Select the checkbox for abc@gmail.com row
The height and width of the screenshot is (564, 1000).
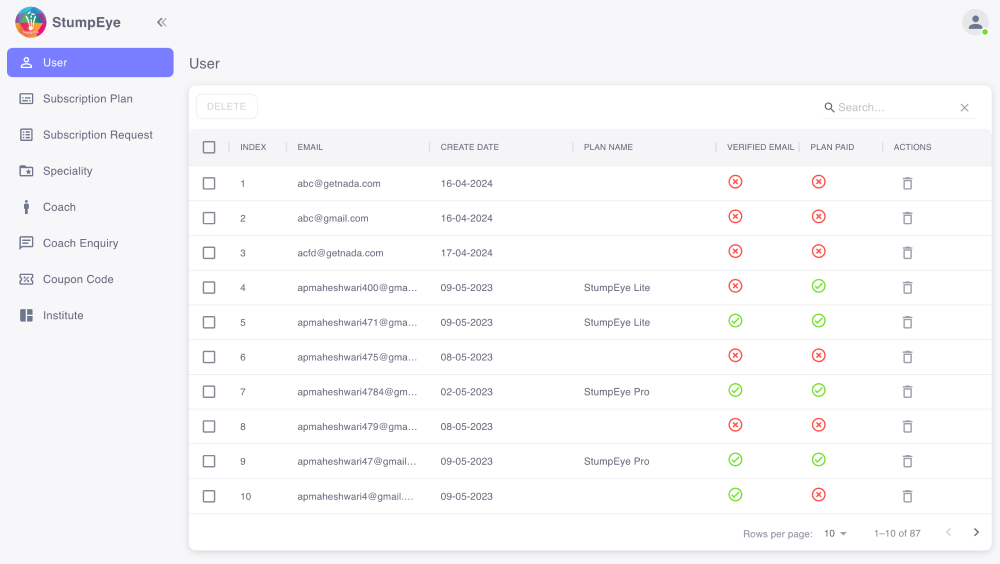(209, 218)
